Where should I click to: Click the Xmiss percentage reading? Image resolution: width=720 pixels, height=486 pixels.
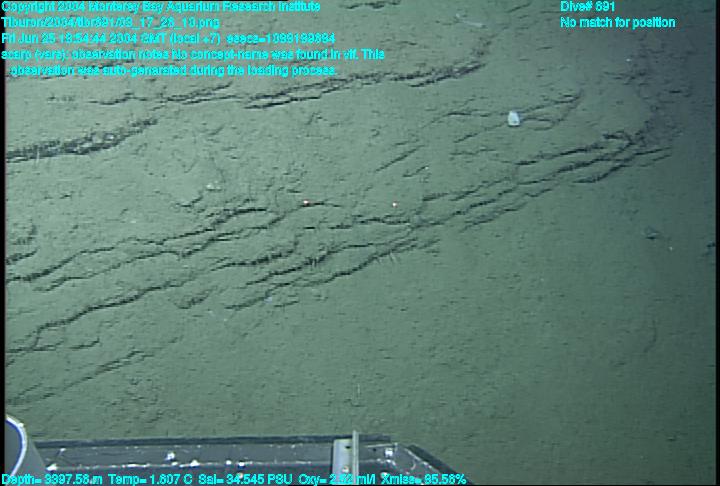coord(423,480)
